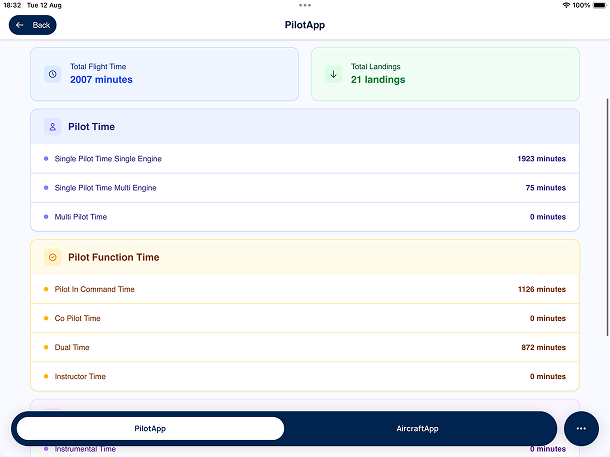The width and height of the screenshot is (610, 457).
Task: Click the 0 minutes value for Multi Pilot Time
Action: (x=548, y=217)
